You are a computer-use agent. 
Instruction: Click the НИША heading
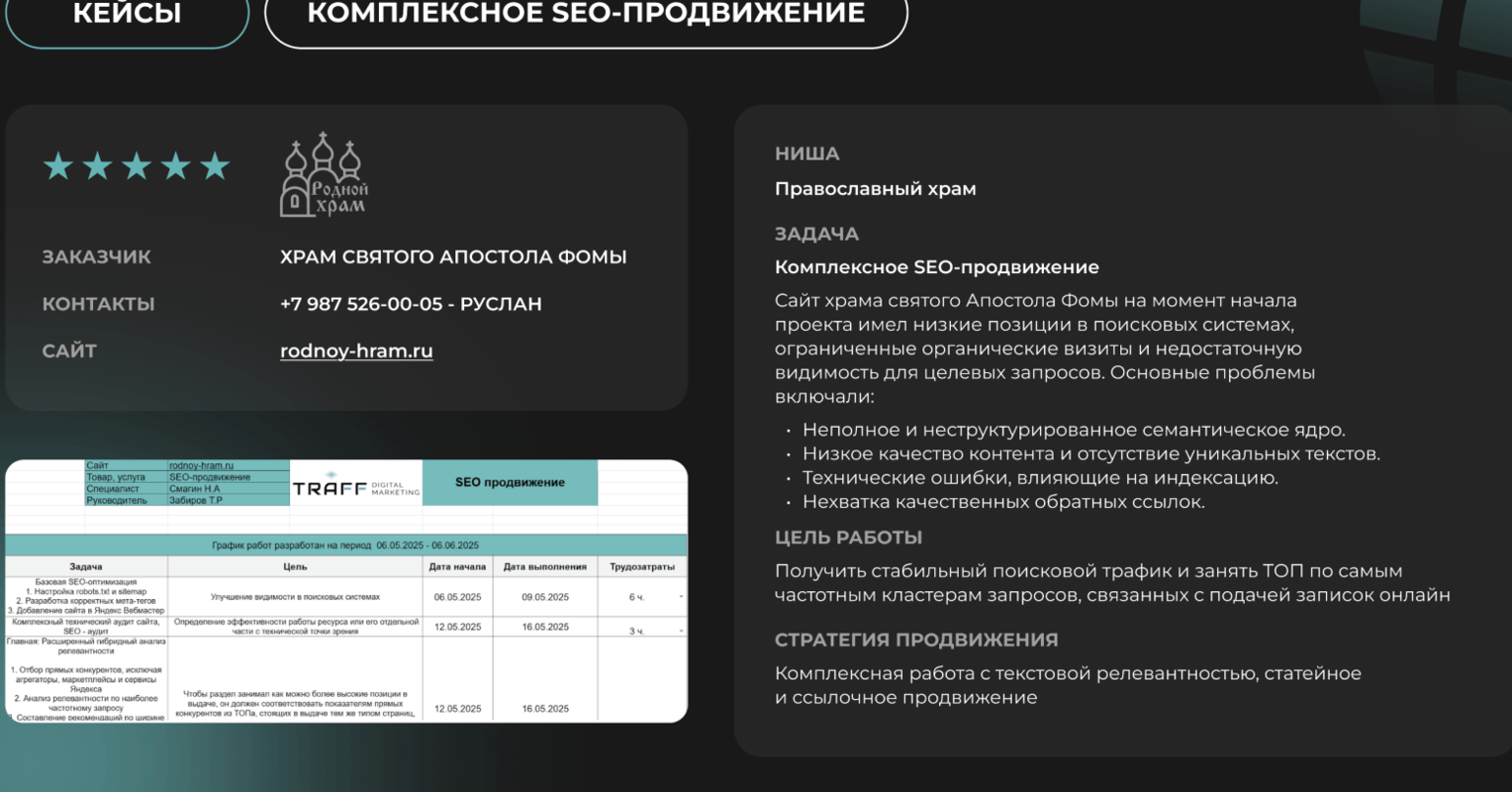(806, 154)
